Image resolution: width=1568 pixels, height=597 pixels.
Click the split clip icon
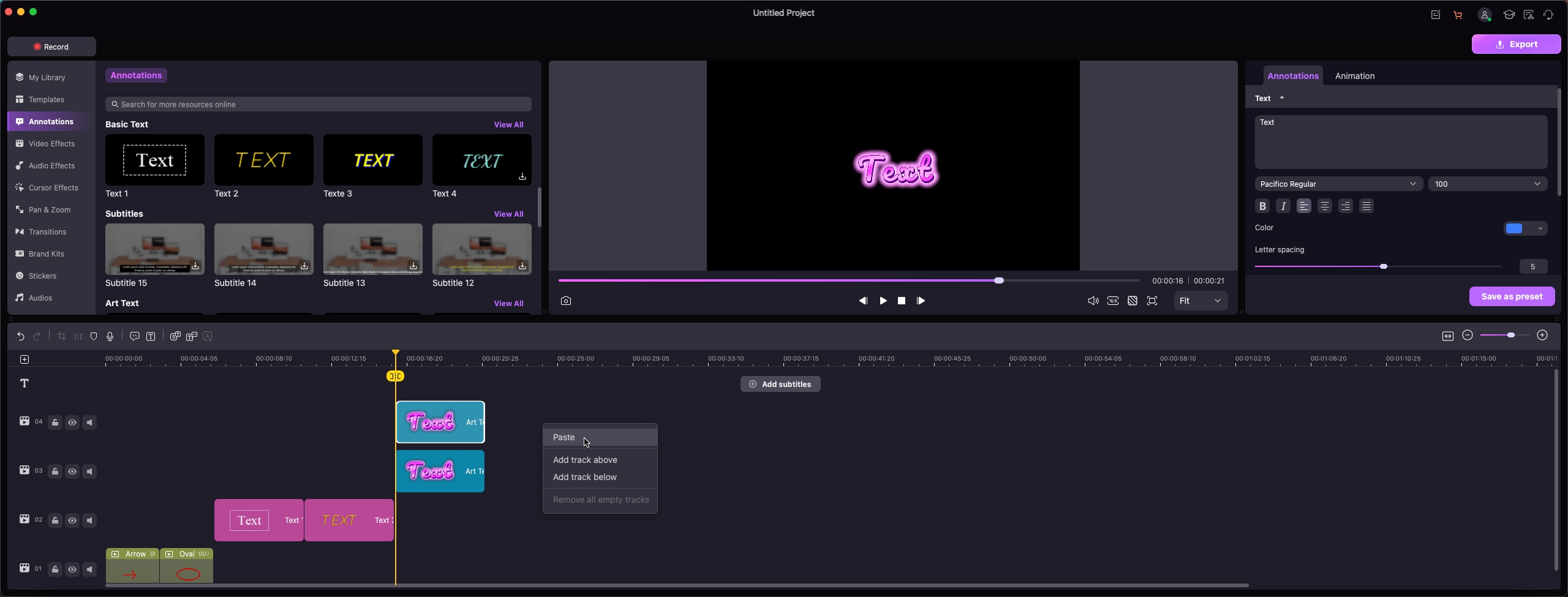(78, 336)
